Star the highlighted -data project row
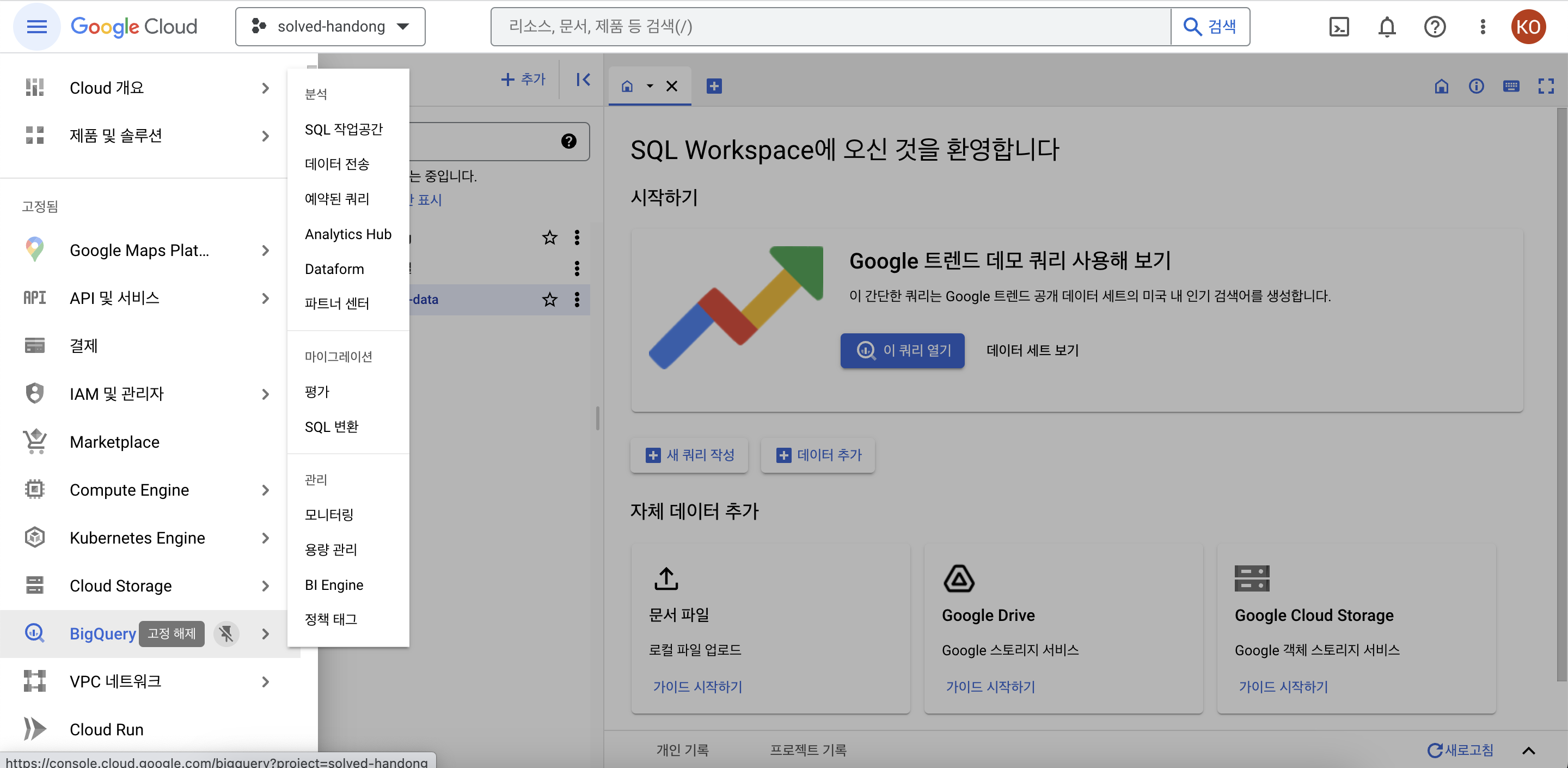 click(x=550, y=300)
